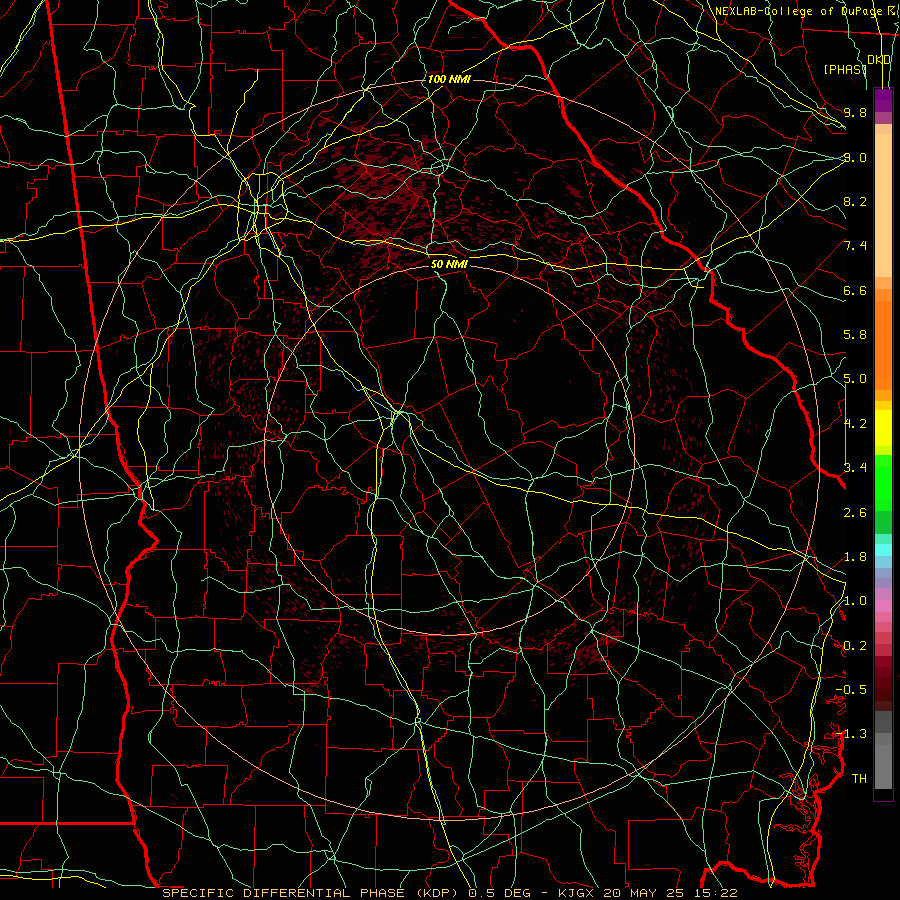Click the 2.6 scale value
This screenshot has width=900, height=900.
[x=855, y=512]
